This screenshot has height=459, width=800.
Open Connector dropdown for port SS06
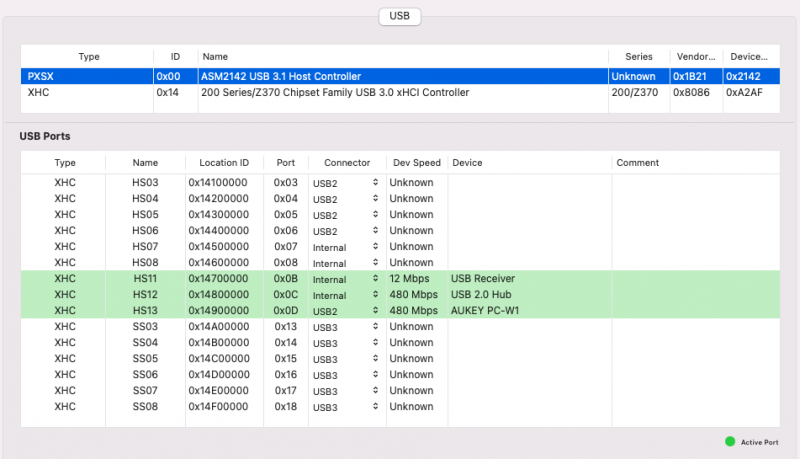coord(346,375)
